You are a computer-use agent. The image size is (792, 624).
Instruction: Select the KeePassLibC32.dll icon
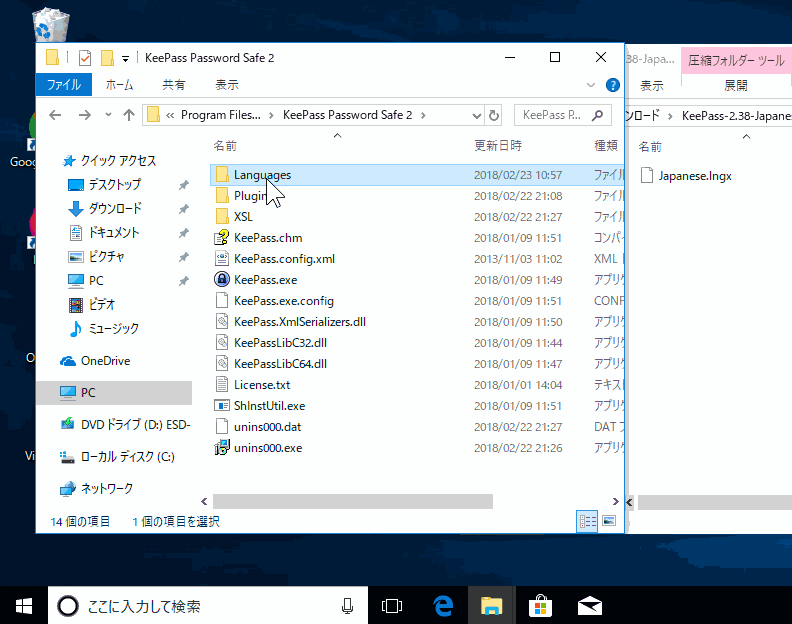(222, 343)
